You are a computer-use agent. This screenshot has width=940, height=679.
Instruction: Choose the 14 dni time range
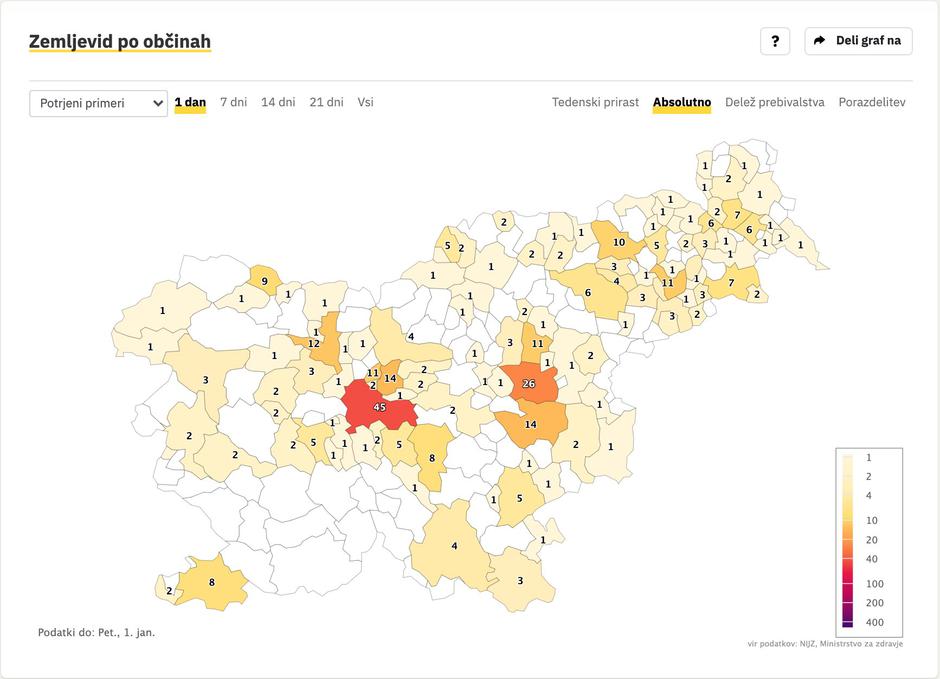[278, 102]
